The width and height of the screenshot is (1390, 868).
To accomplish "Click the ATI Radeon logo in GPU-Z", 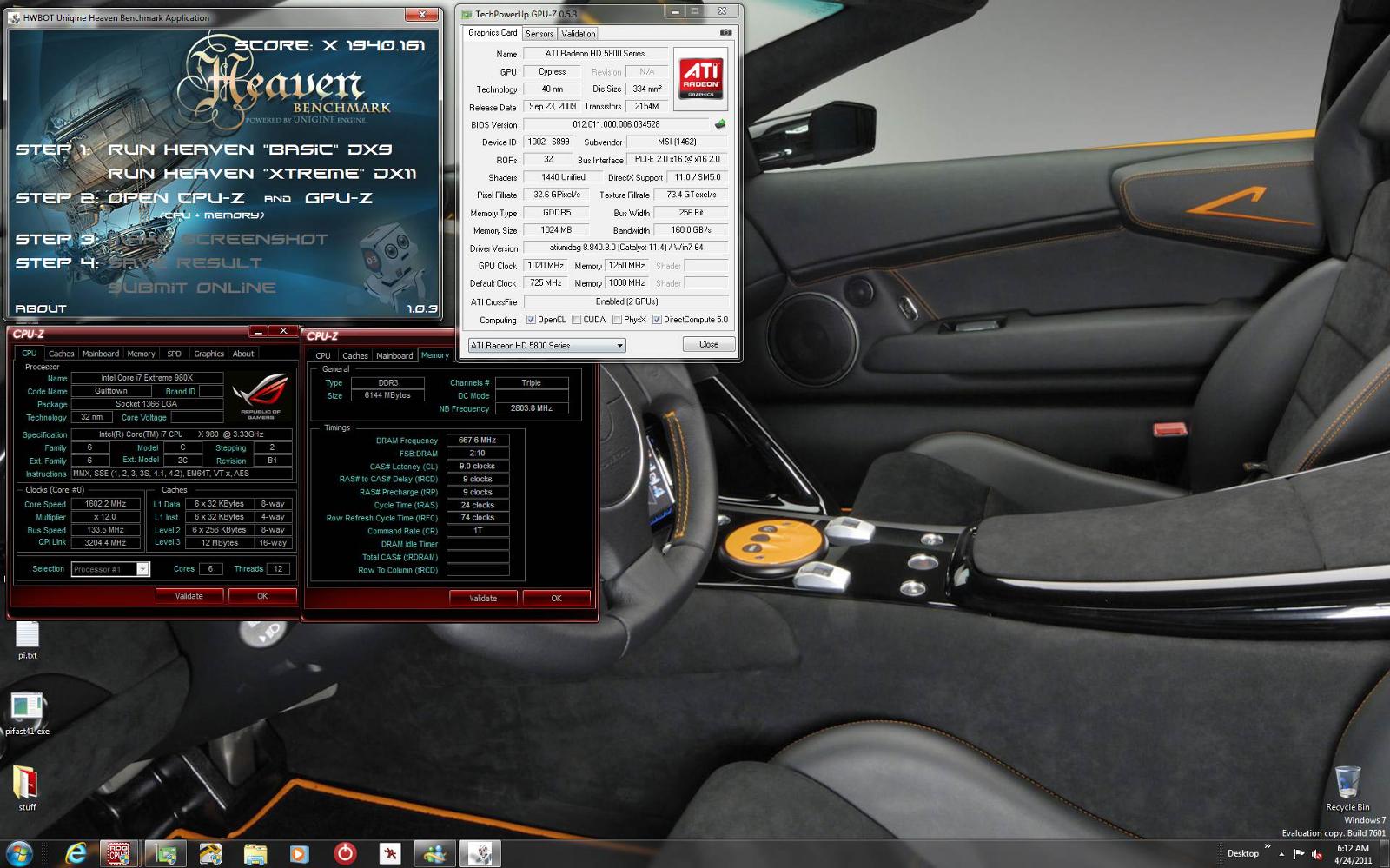I will pos(700,79).
